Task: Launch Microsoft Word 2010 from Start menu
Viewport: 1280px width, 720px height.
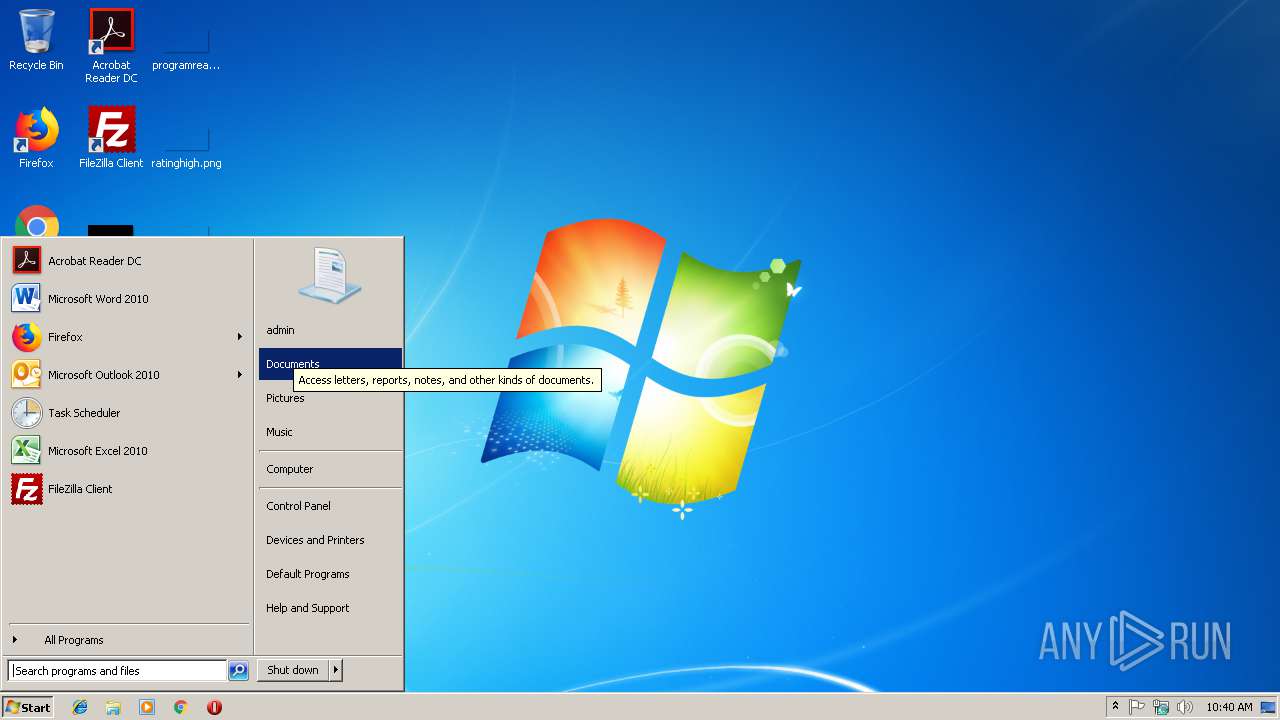Action: click(127, 299)
